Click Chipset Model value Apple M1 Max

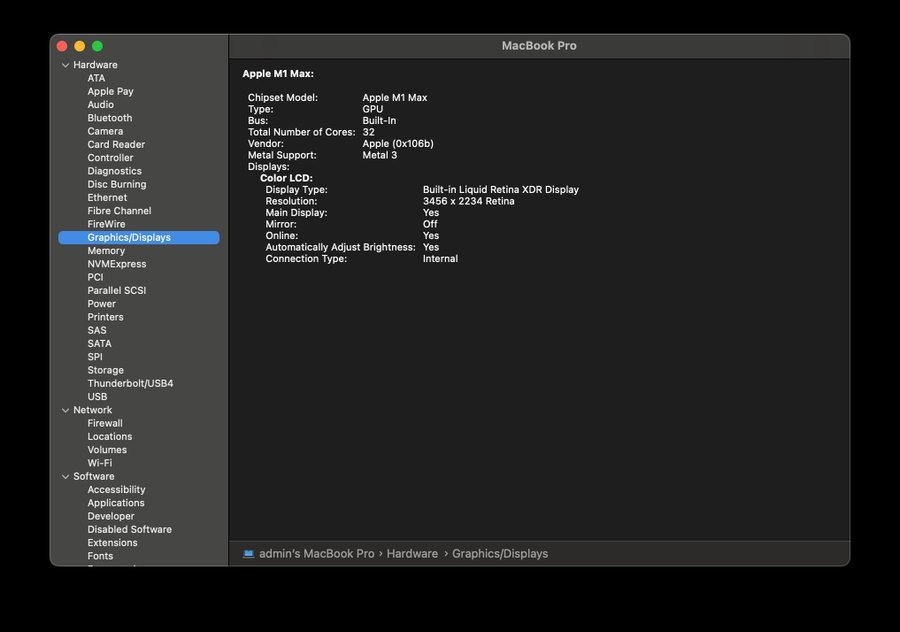click(395, 98)
